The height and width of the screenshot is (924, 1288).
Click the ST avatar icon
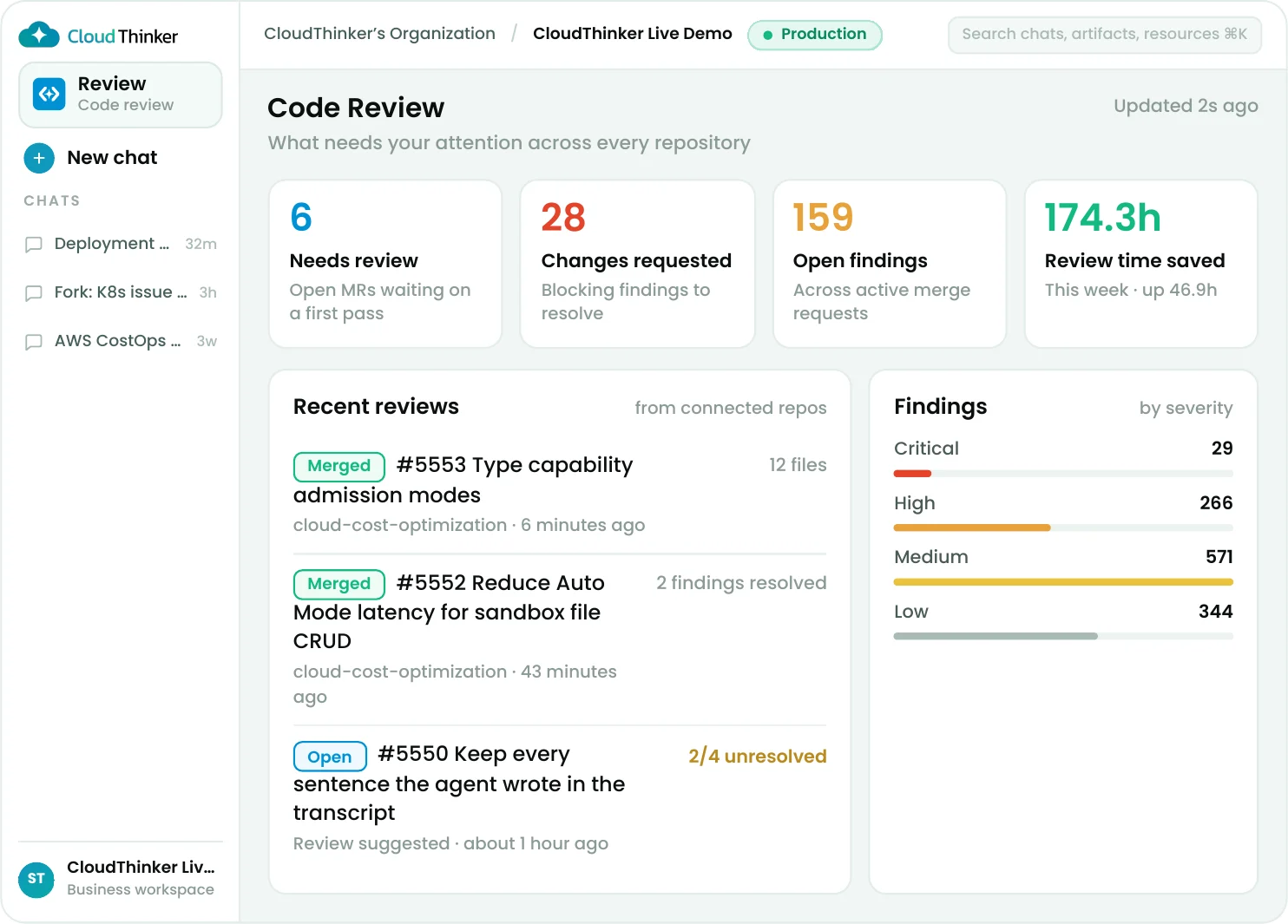pyautogui.click(x=36, y=879)
